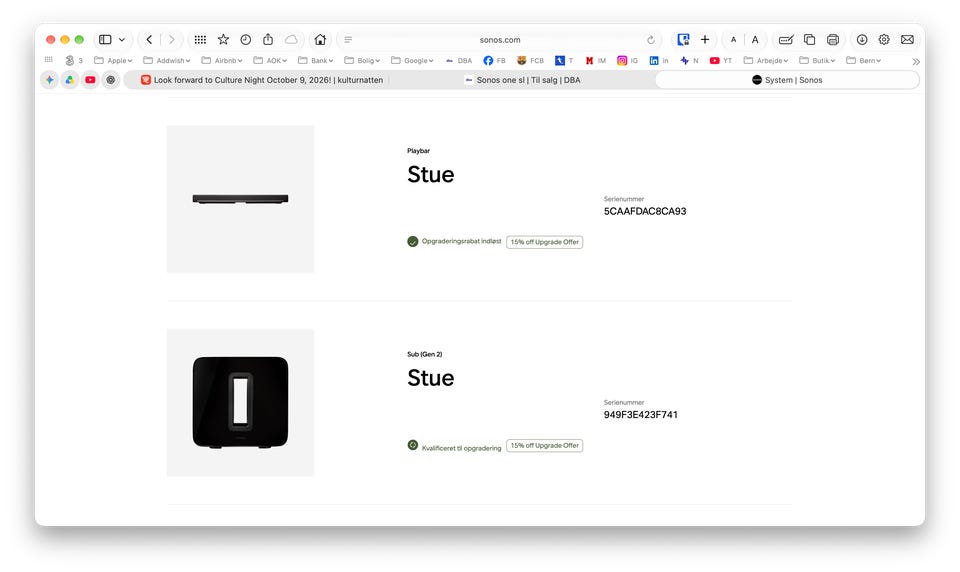
Task: Increase text size with the large A
Action: tap(755, 40)
